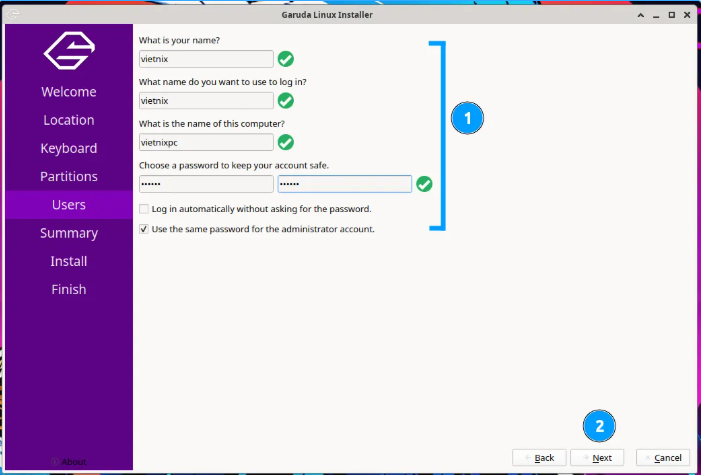Screen dimensions: 701x475
Task: Proceed with the Next button
Action: point(597,458)
